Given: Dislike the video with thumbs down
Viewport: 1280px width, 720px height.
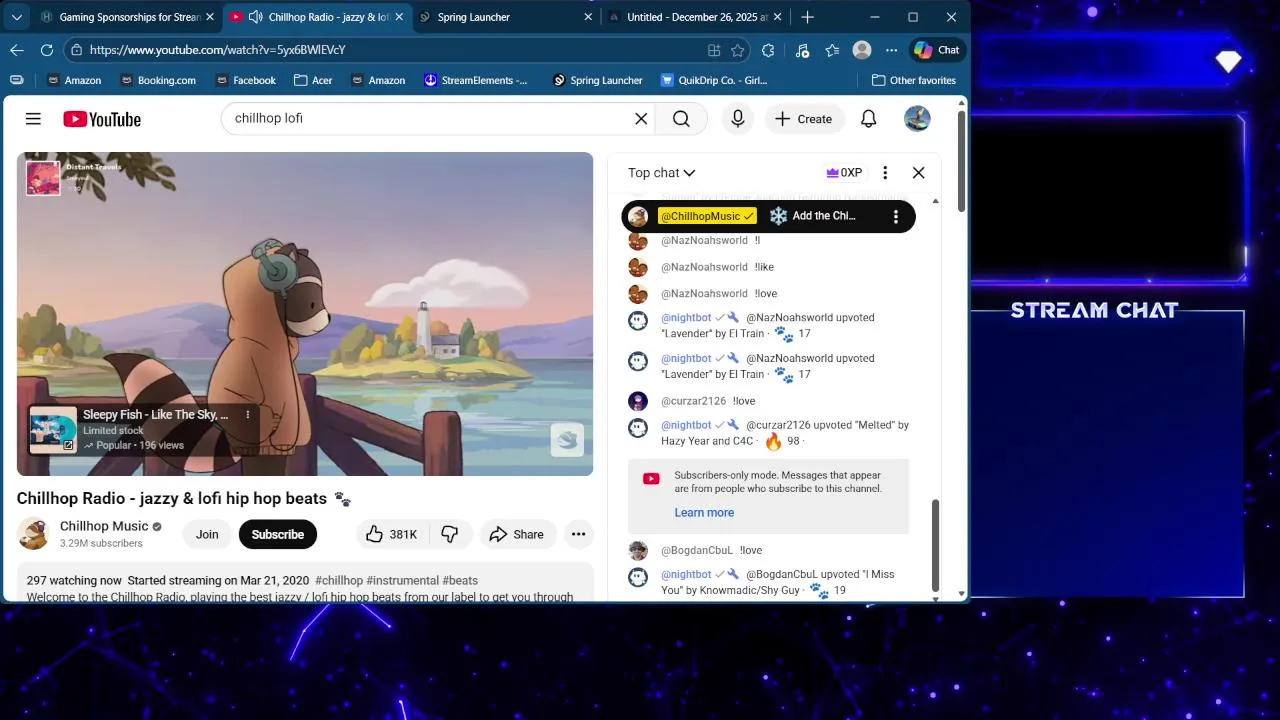Looking at the screenshot, I should pos(450,534).
